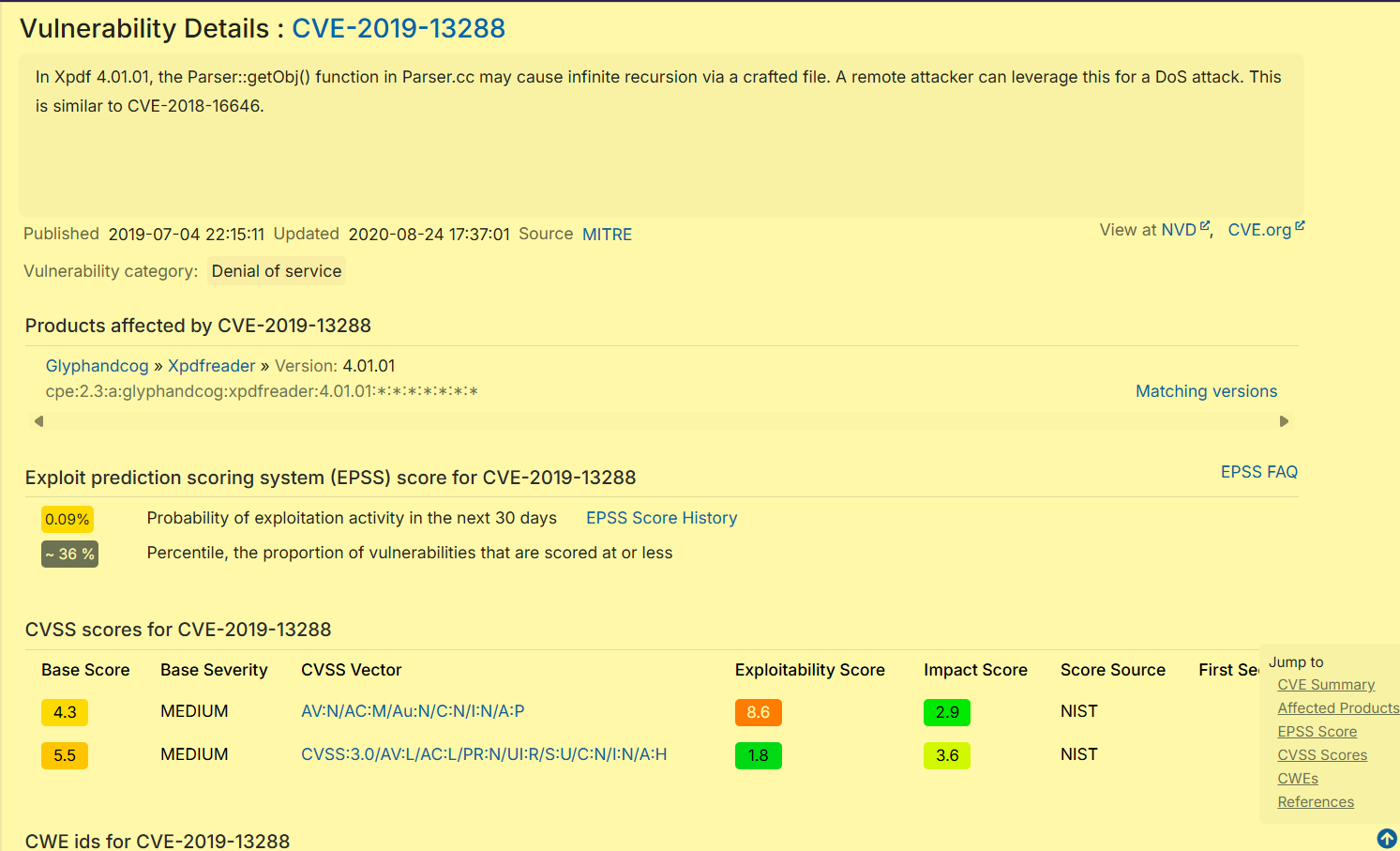This screenshot has height=851, width=1400.
Task: Open the Glyphandcog vendor link
Action: 97,366
